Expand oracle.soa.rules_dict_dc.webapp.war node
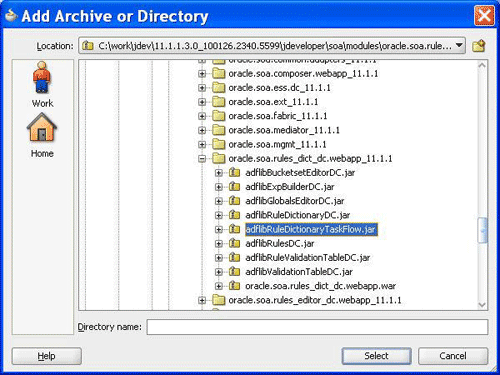Image resolution: width=500 pixels, height=375 pixels. click(x=219, y=286)
